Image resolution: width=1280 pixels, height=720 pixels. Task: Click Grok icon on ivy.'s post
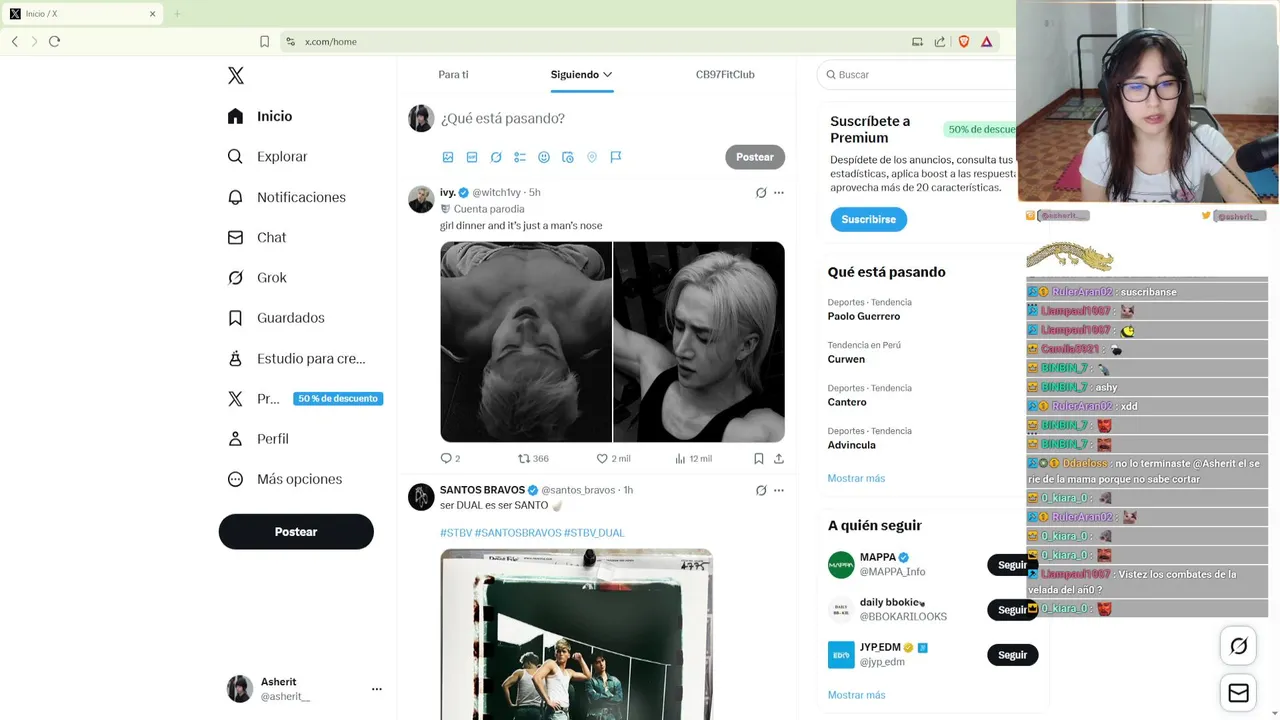pyautogui.click(x=761, y=193)
